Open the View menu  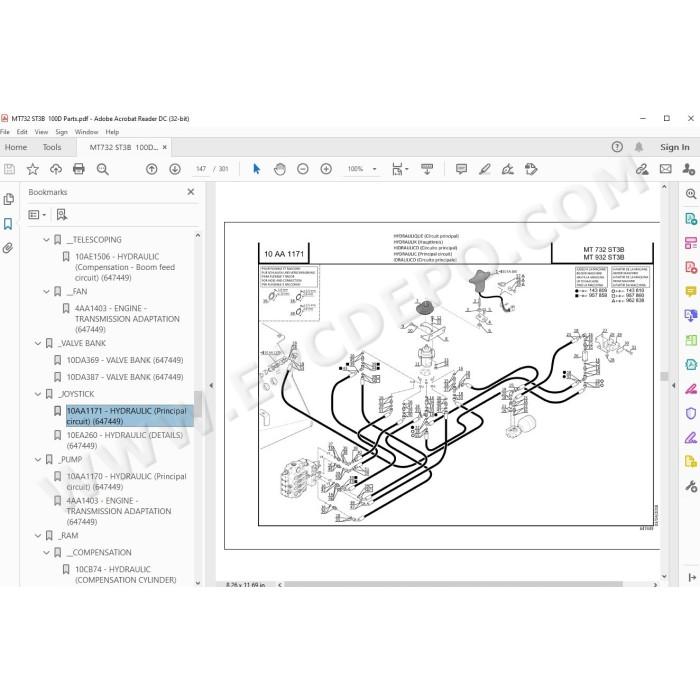[41, 132]
